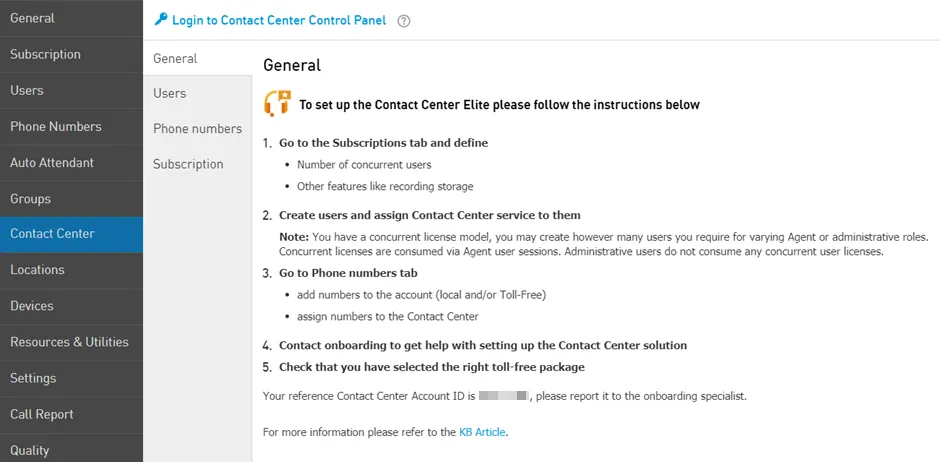940x462 pixels.
Task: Open Resources & Utilities
Action: click(71, 342)
